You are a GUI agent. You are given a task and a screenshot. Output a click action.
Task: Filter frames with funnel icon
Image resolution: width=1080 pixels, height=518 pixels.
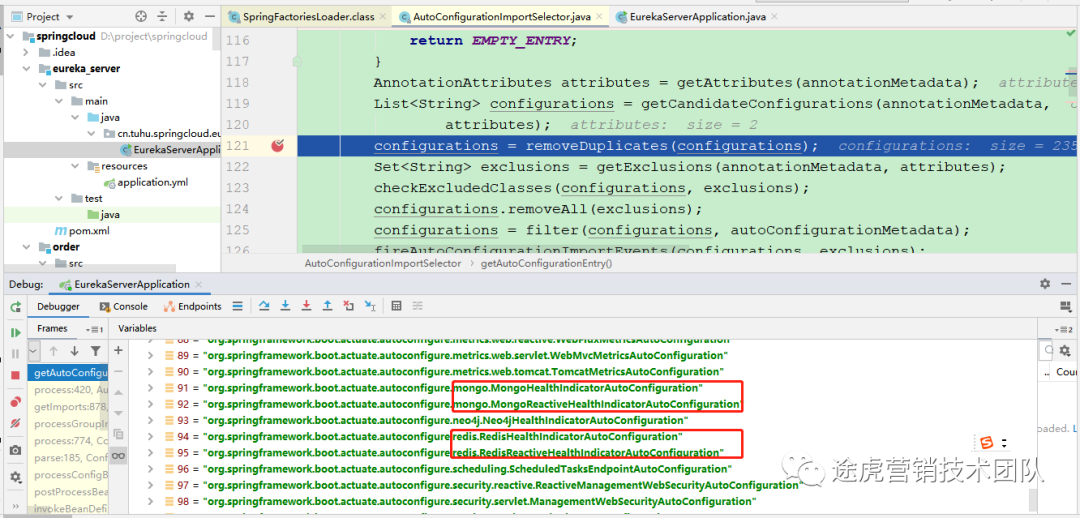coord(96,351)
